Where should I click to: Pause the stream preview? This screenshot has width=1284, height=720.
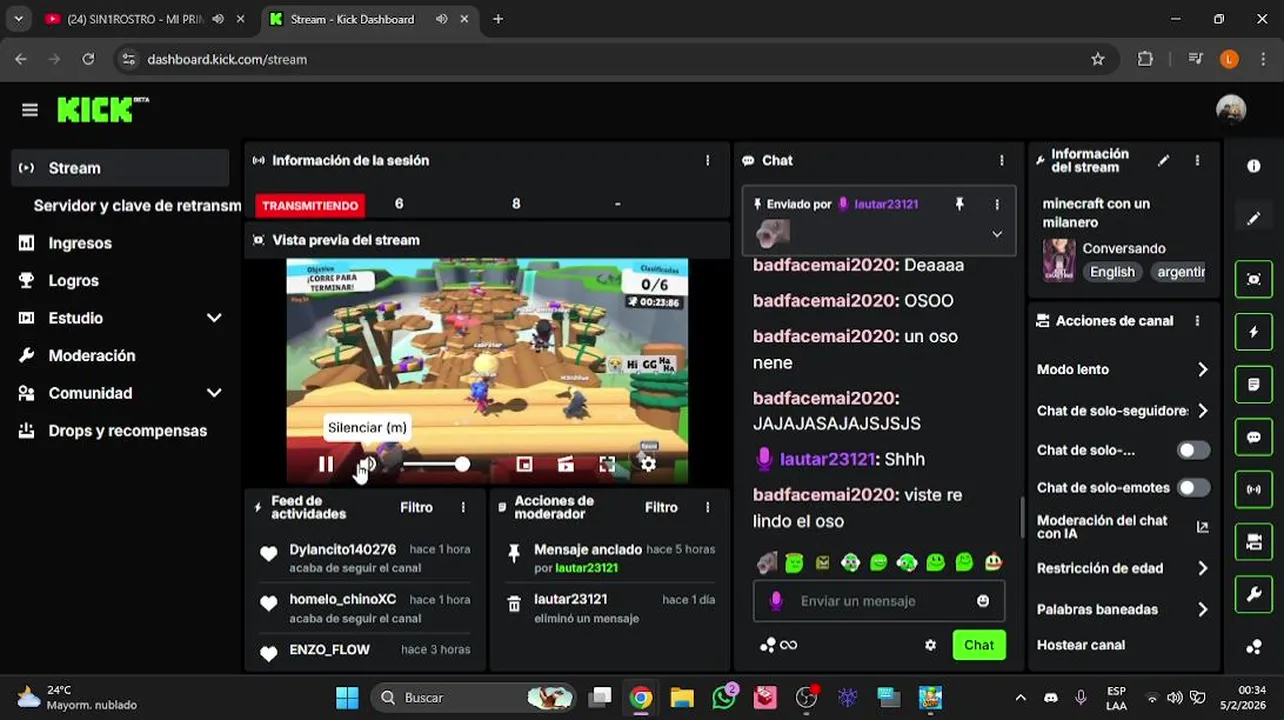click(326, 464)
